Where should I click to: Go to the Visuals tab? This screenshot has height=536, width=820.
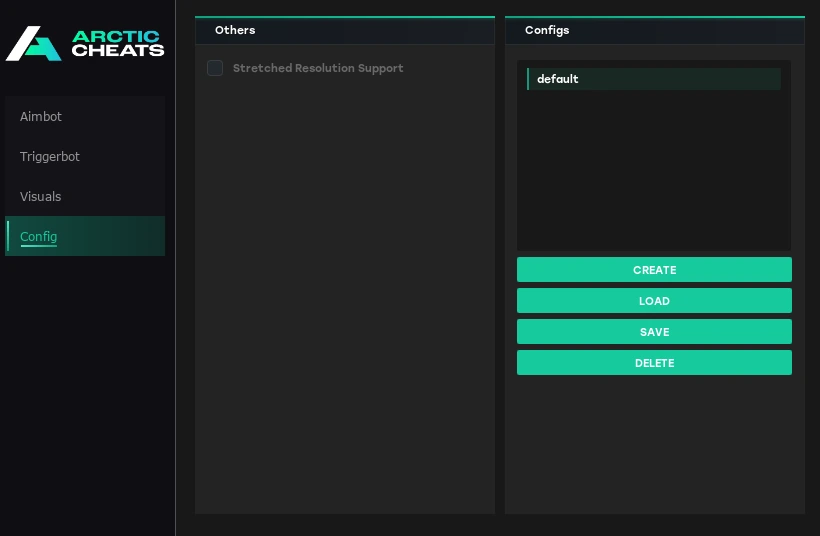pos(41,197)
